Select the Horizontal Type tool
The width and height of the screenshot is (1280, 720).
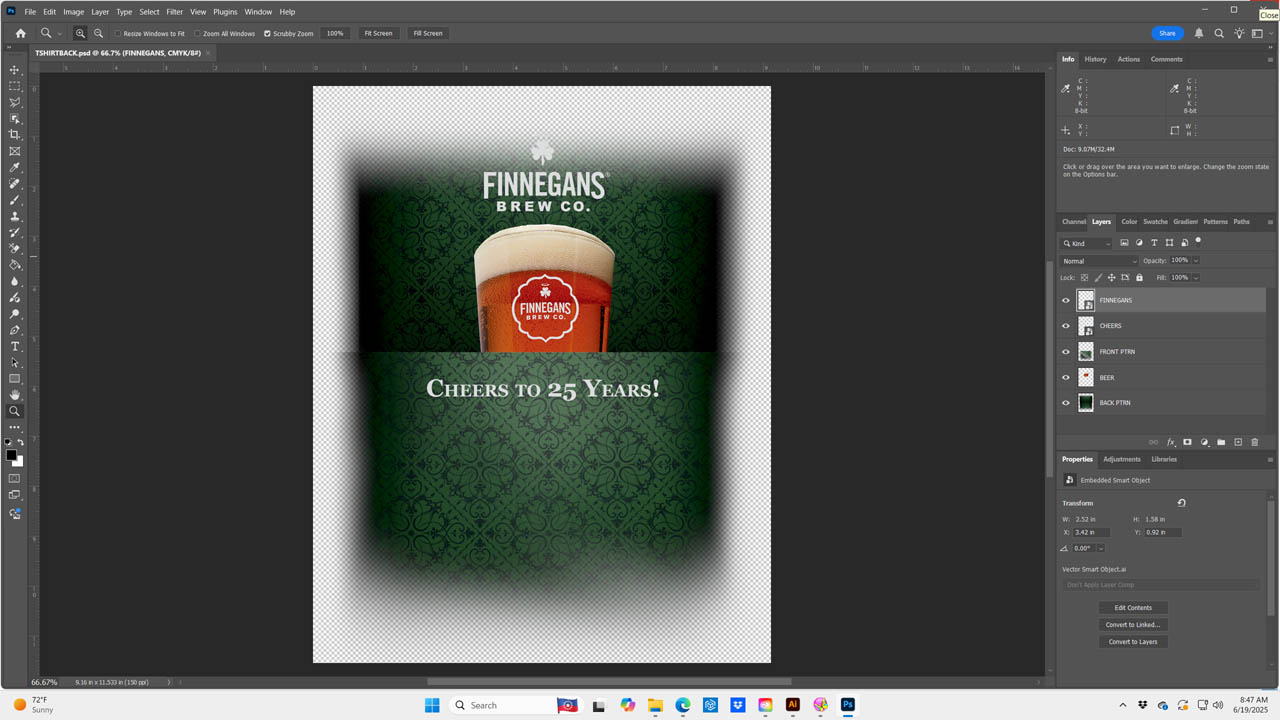[x=15, y=346]
